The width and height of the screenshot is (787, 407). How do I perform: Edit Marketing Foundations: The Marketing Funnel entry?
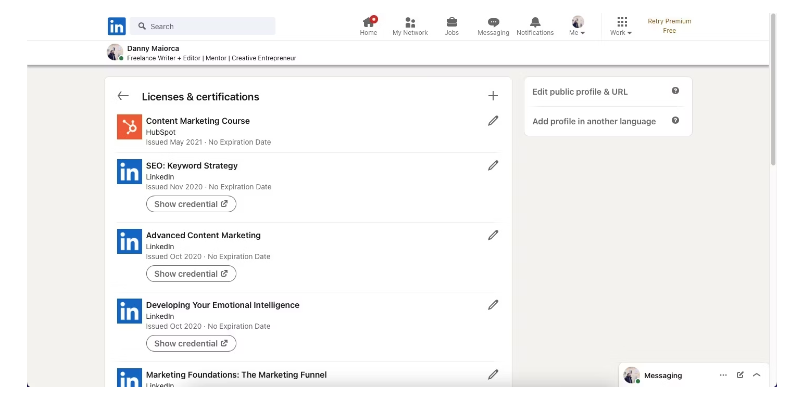493,374
